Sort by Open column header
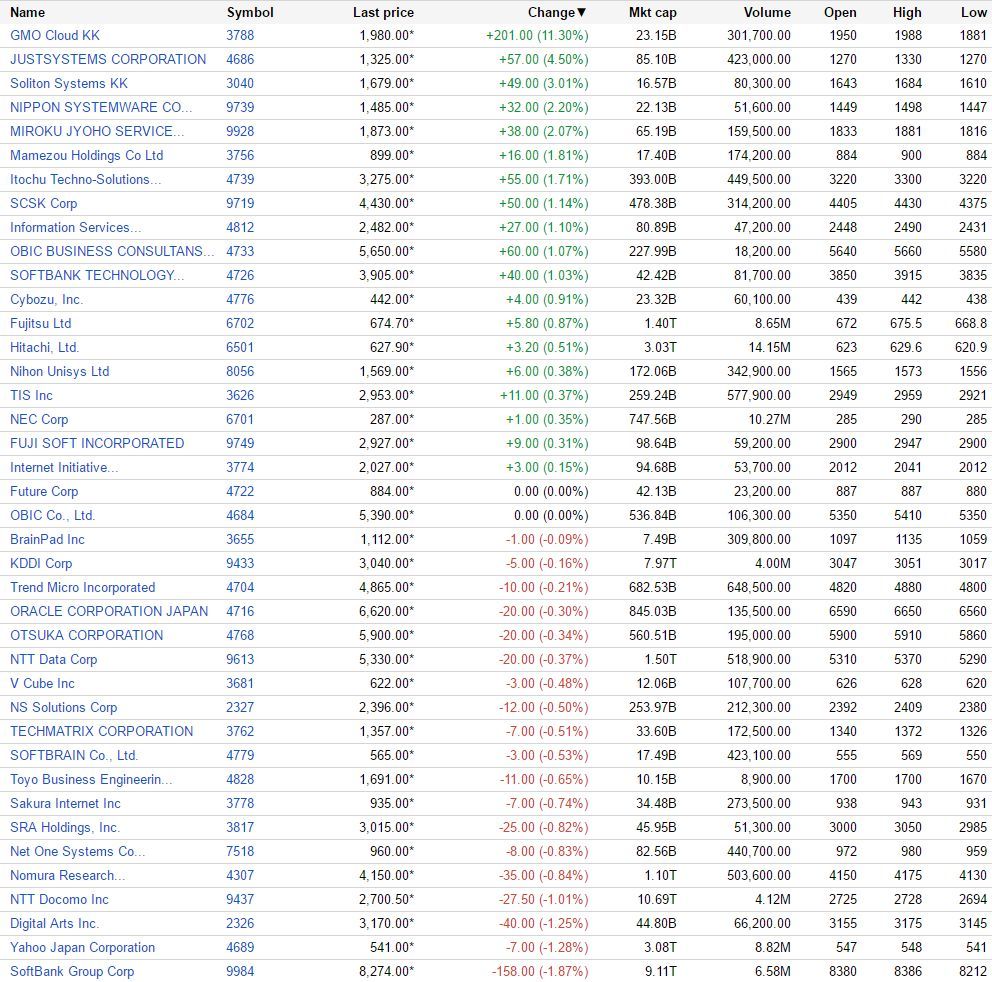992x982 pixels. pos(840,13)
